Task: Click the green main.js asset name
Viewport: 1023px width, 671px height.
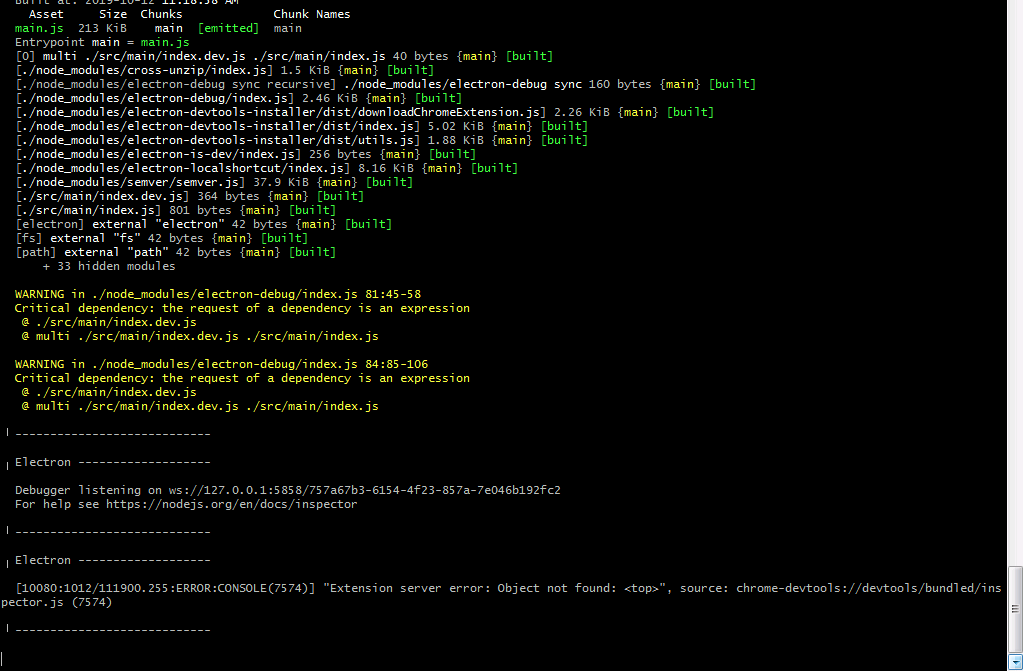Action: tap(39, 28)
